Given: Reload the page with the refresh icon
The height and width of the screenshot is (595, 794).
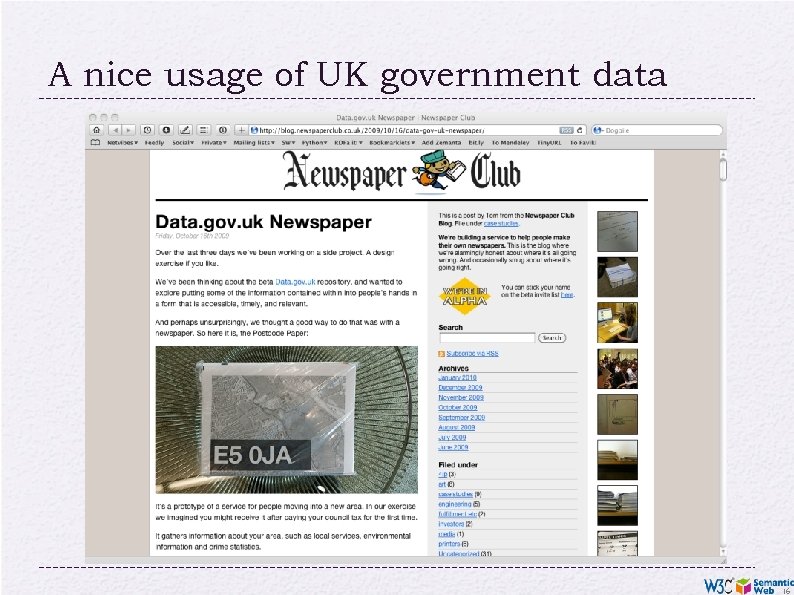Looking at the screenshot, I should (x=580, y=130).
